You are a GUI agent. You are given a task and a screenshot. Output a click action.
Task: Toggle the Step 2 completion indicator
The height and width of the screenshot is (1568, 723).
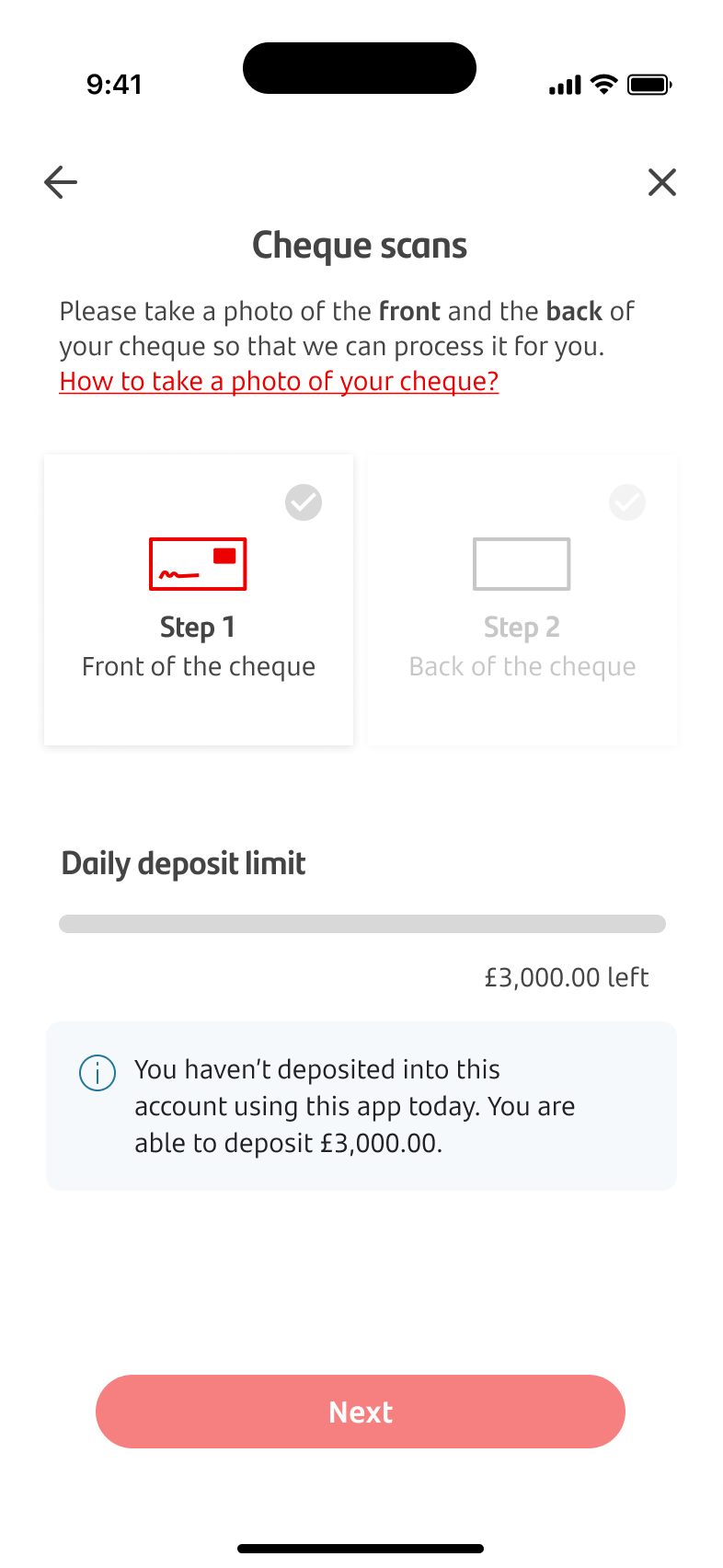627,502
